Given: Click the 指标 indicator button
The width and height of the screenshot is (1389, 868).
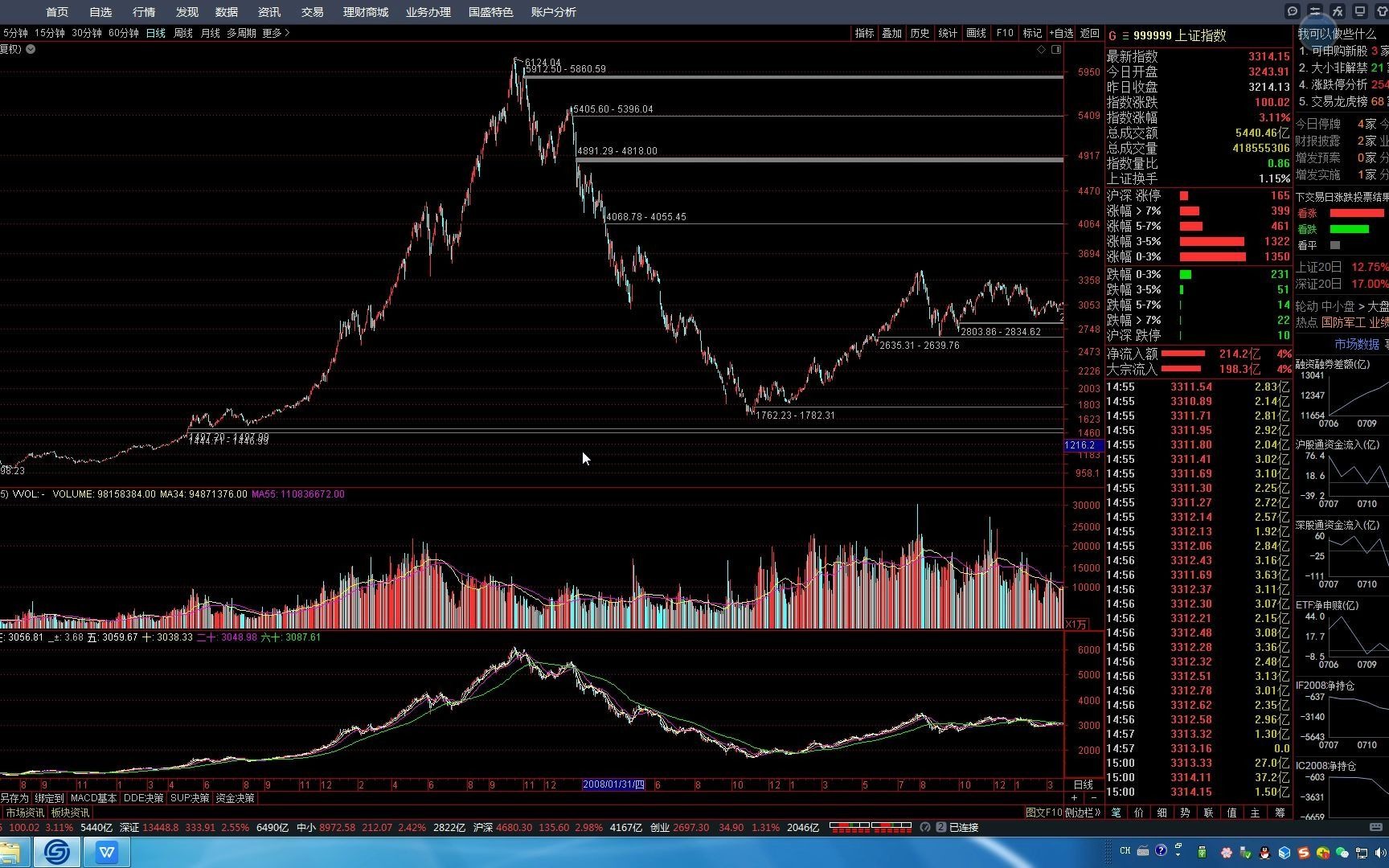Looking at the screenshot, I should 864,33.
